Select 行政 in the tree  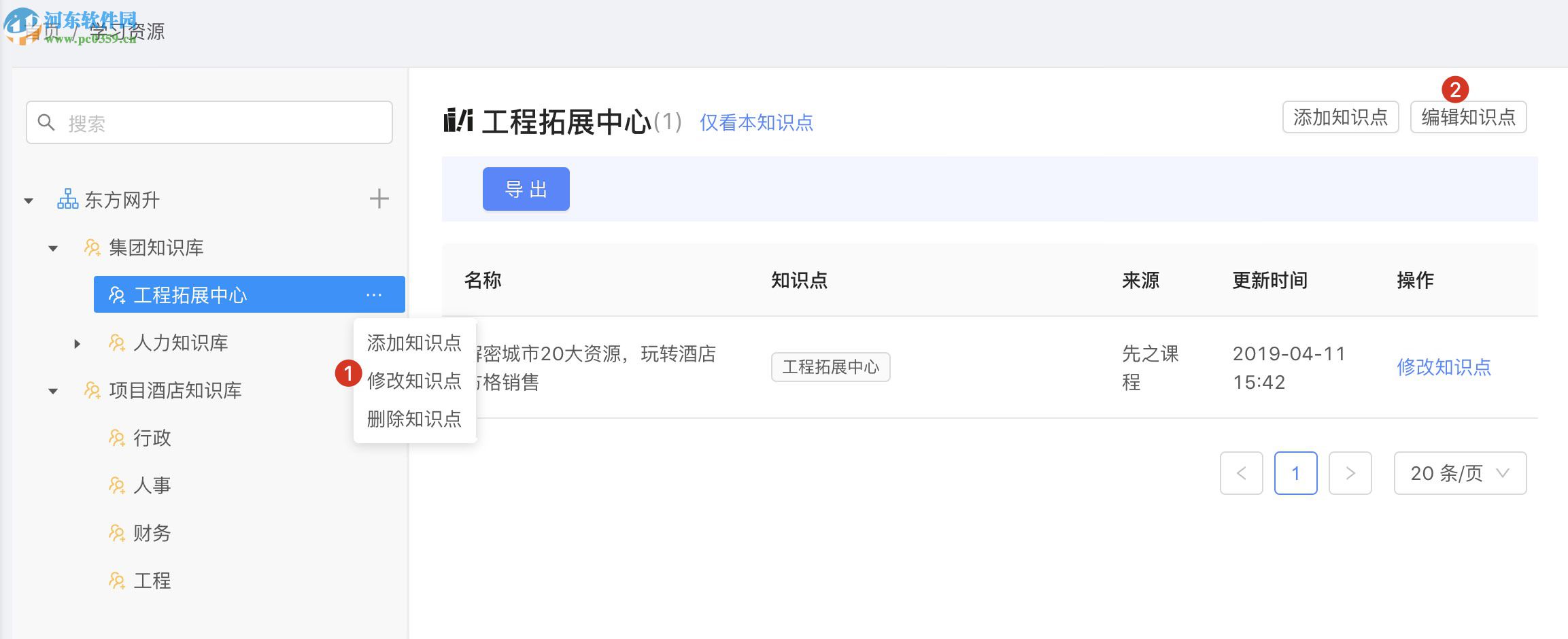[152, 438]
